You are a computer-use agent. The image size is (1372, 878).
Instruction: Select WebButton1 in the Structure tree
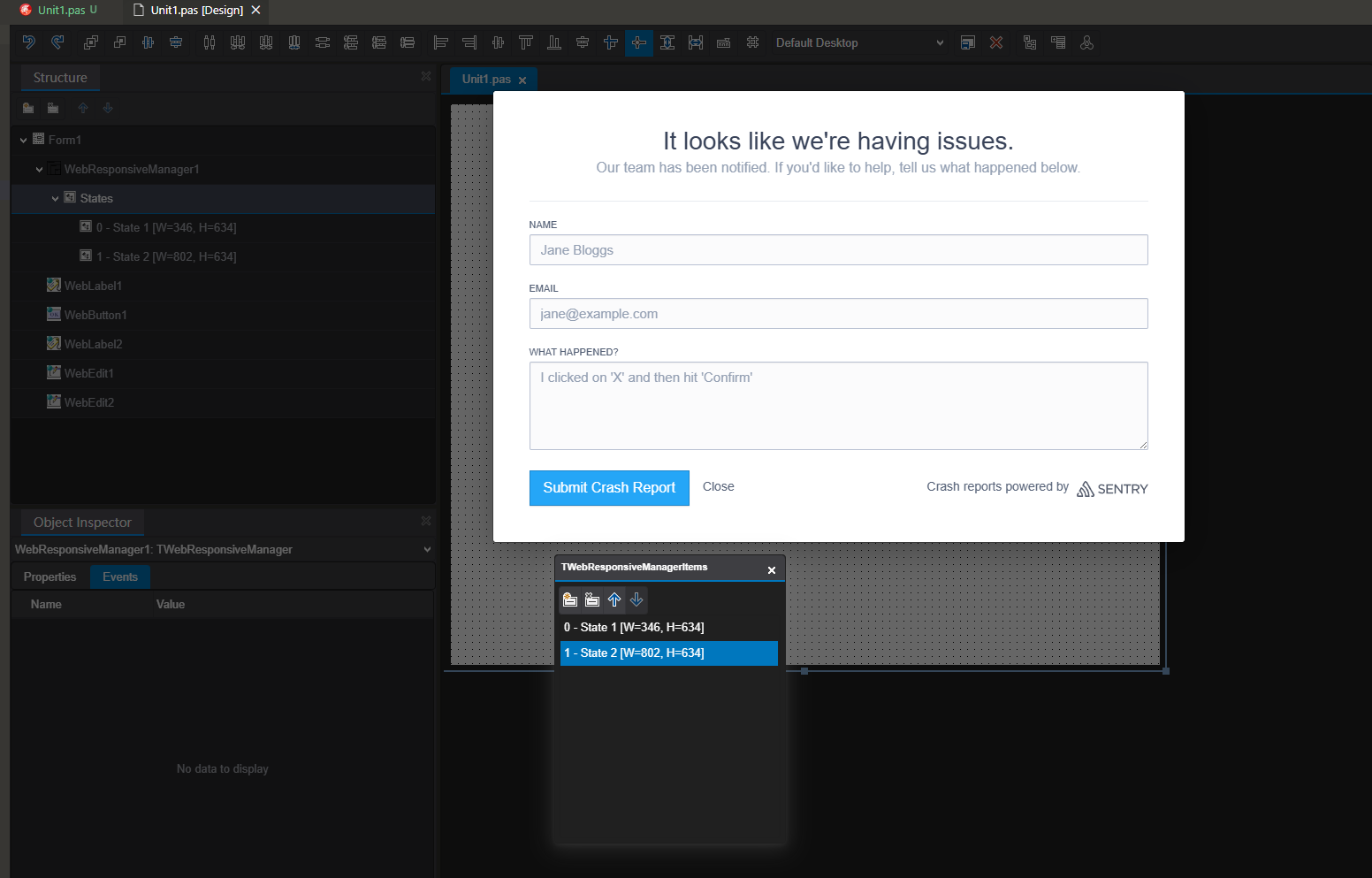95,315
